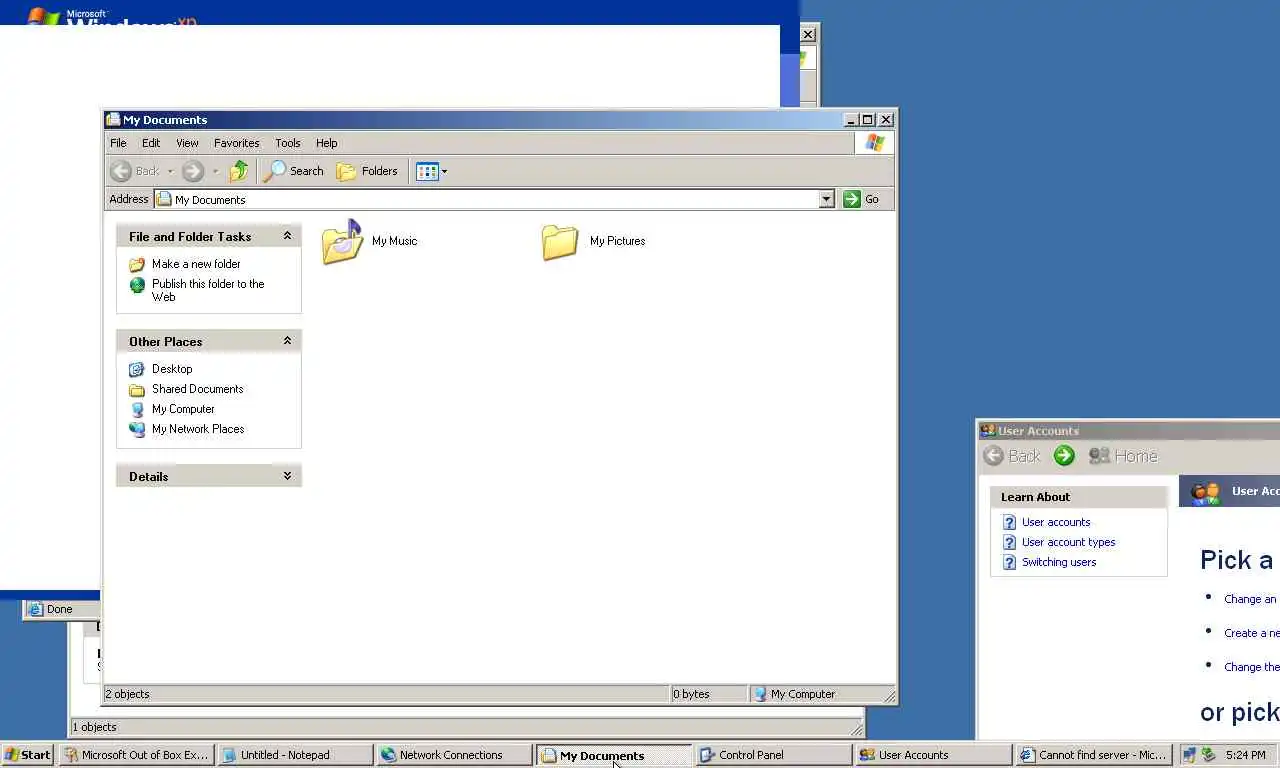Click the Start button

point(27,755)
